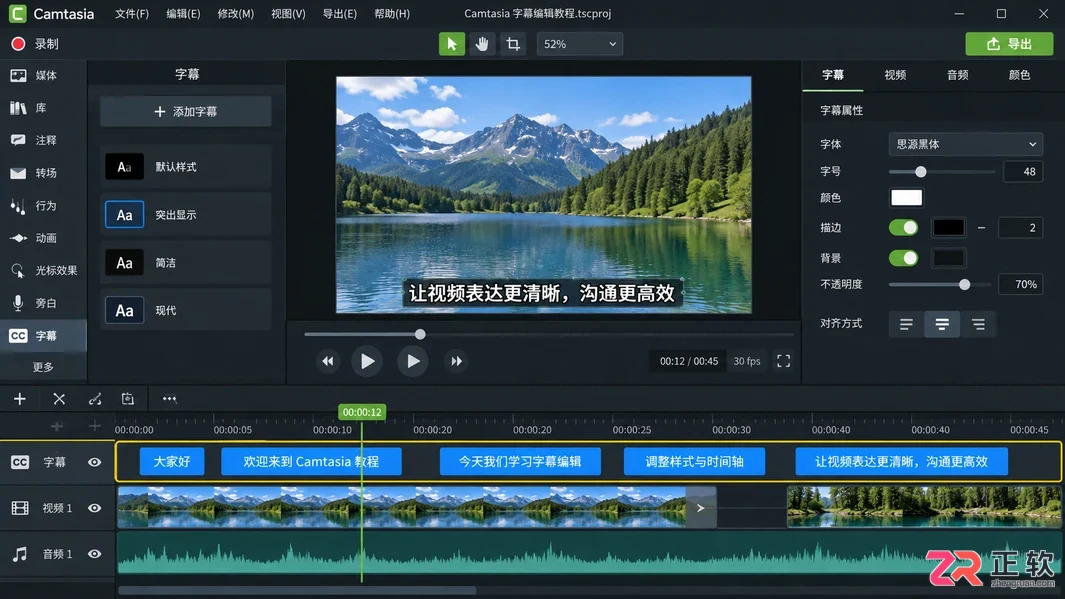
Task: Set caption alignment to right
Action: pos(978,325)
